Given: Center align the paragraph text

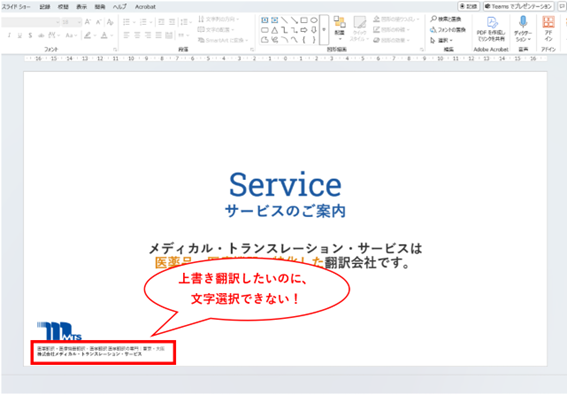Looking at the screenshot, I should (137, 35).
